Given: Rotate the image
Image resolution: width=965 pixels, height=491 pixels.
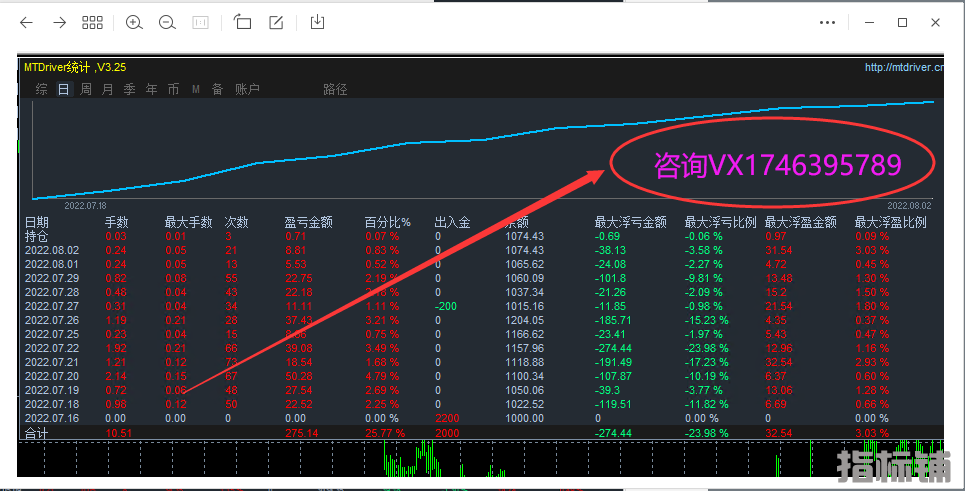Looking at the screenshot, I should 243,22.
